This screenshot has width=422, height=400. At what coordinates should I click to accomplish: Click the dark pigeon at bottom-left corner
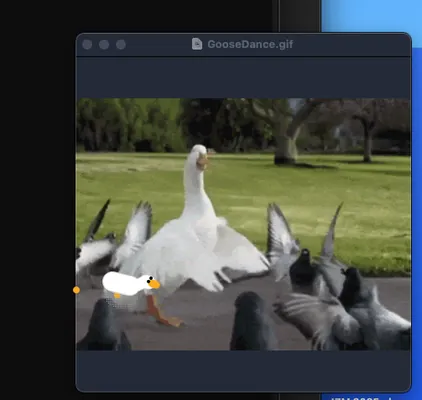(103, 325)
